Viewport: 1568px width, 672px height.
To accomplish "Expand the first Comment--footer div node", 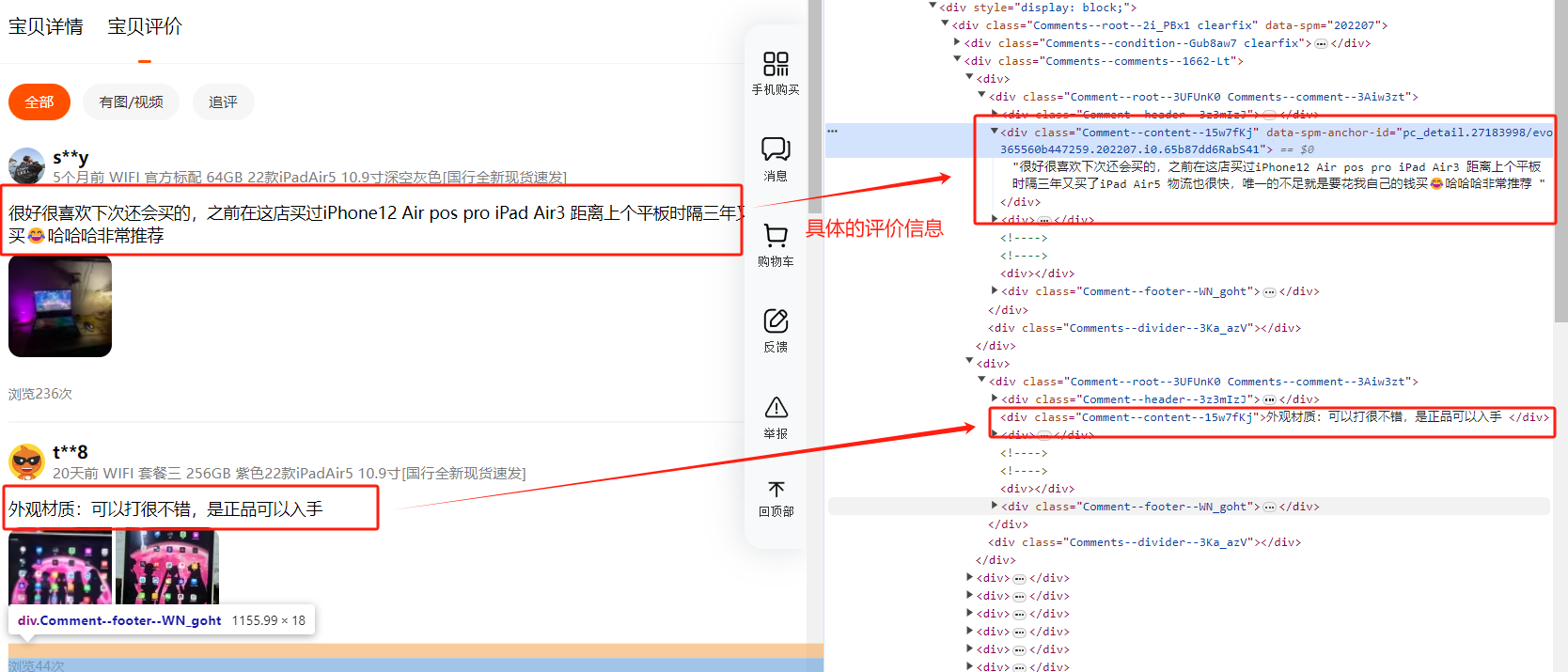I will [x=995, y=290].
